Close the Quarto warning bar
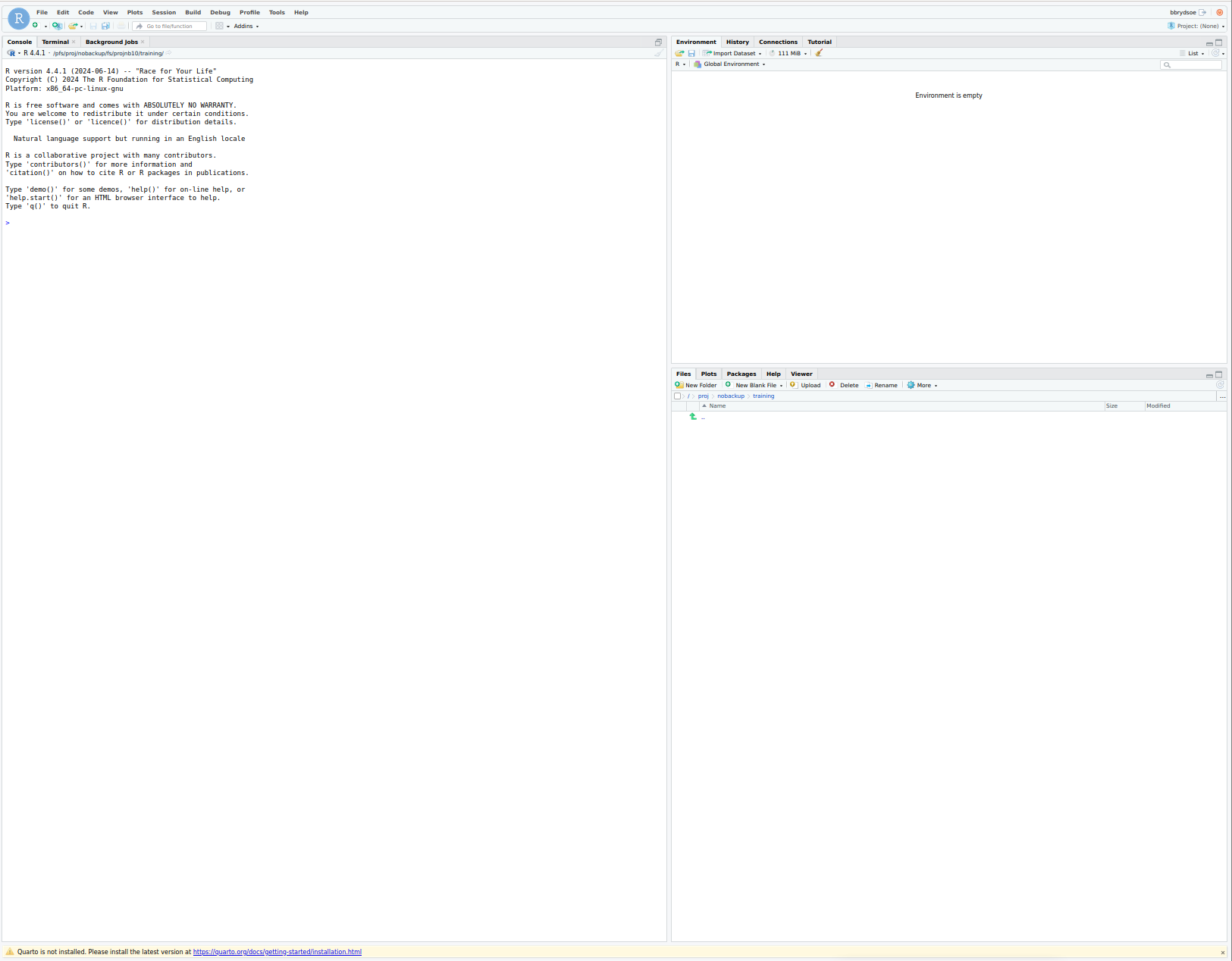The width and height of the screenshot is (1232, 961). pos(1222,953)
